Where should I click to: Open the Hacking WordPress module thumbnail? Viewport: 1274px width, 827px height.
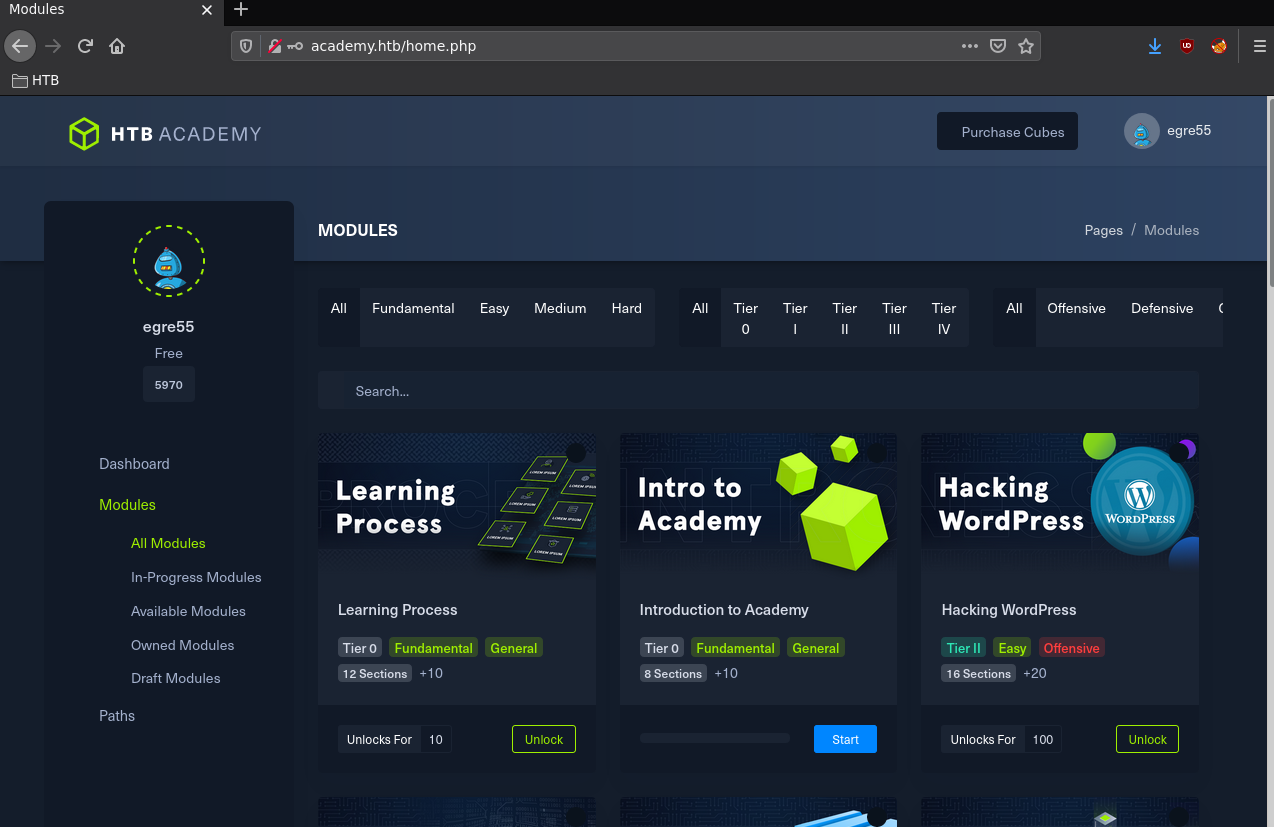pos(1060,506)
